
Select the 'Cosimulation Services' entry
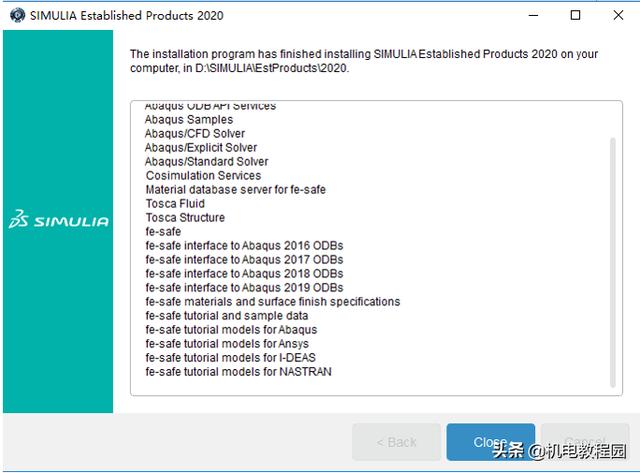pyautogui.click(x=203, y=175)
